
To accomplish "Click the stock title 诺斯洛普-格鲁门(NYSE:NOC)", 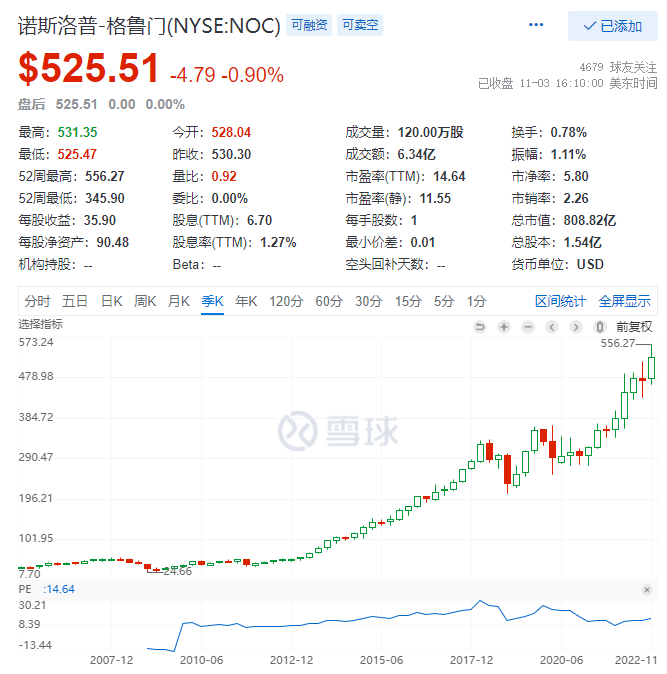I will [149, 26].
